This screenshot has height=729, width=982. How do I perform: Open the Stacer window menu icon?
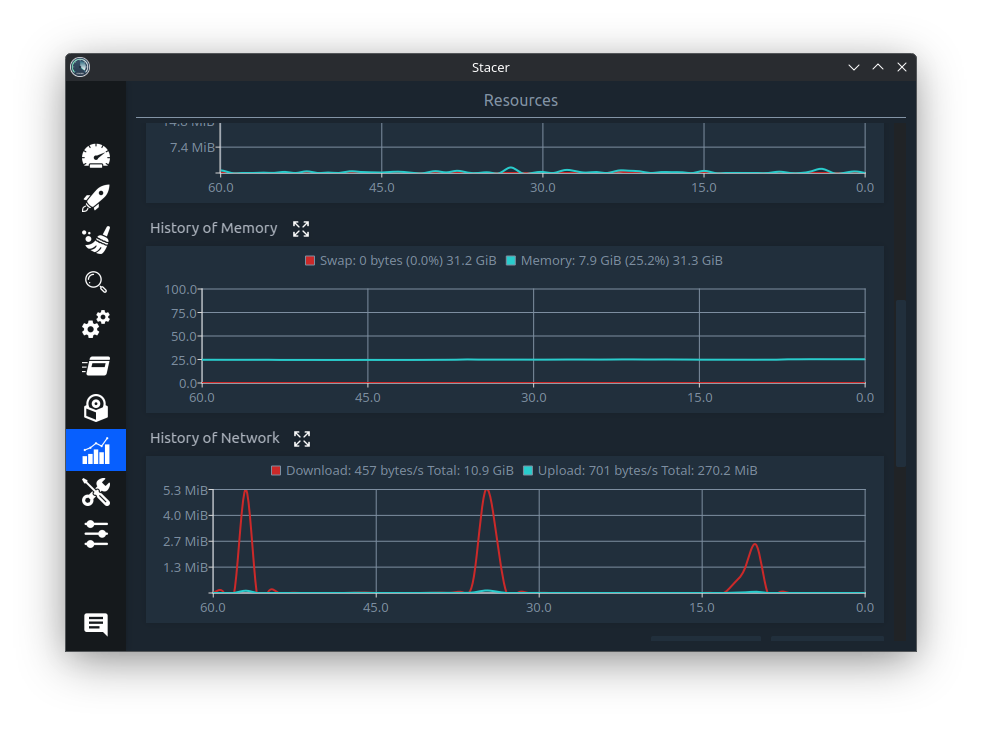tap(80, 67)
